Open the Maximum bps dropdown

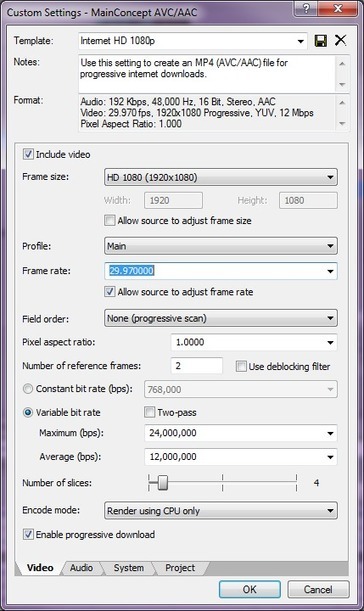[330, 433]
